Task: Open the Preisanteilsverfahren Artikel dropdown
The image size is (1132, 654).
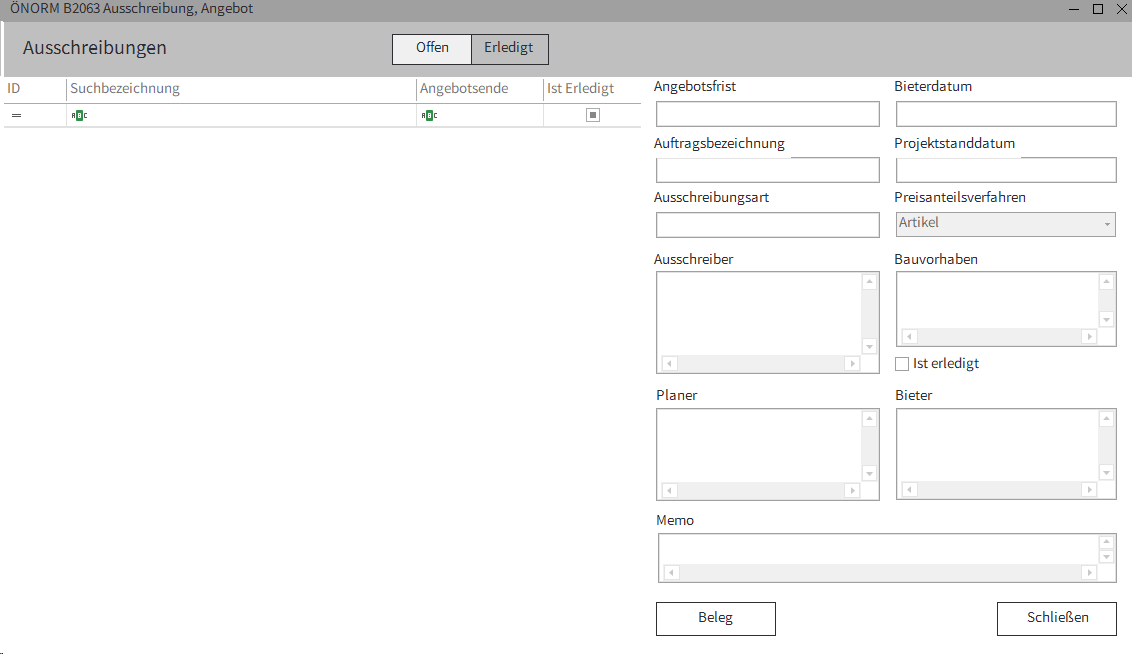Action: pyautogui.click(x=1105, y=223)
